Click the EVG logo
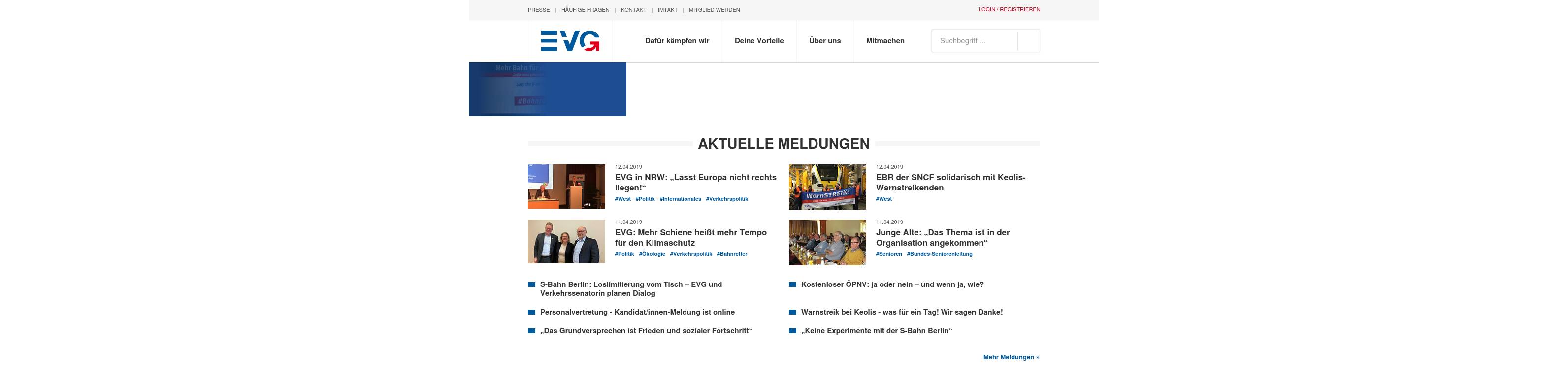Screen dimensions: 1568x378 (x=570, y=41)
